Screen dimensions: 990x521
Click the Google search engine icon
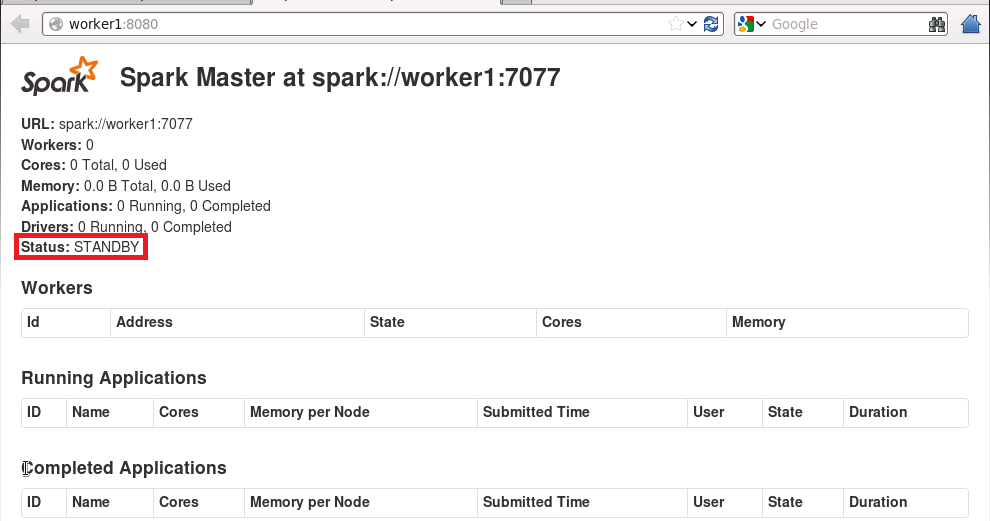coord(746,24)
